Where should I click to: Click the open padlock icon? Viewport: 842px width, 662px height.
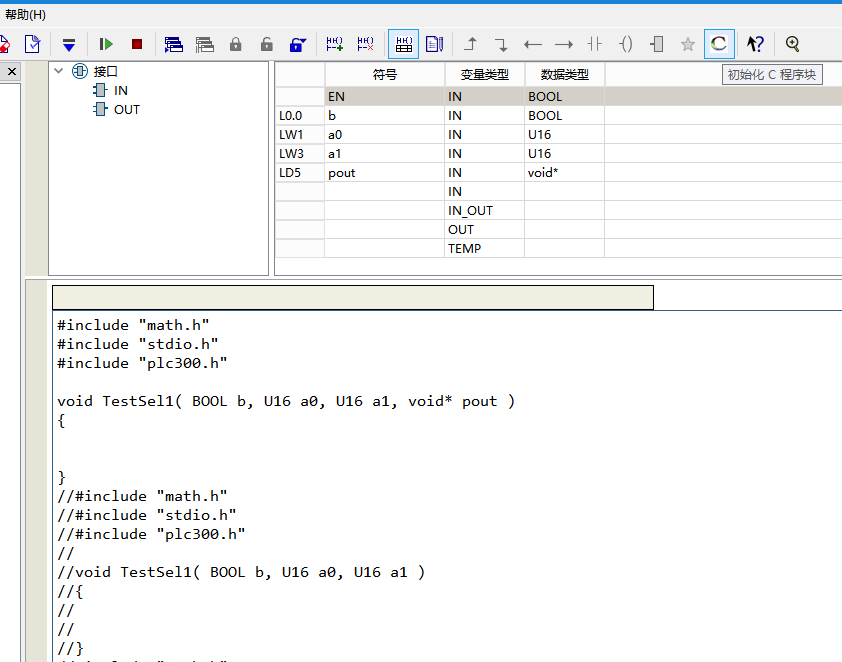pos(266,44)
